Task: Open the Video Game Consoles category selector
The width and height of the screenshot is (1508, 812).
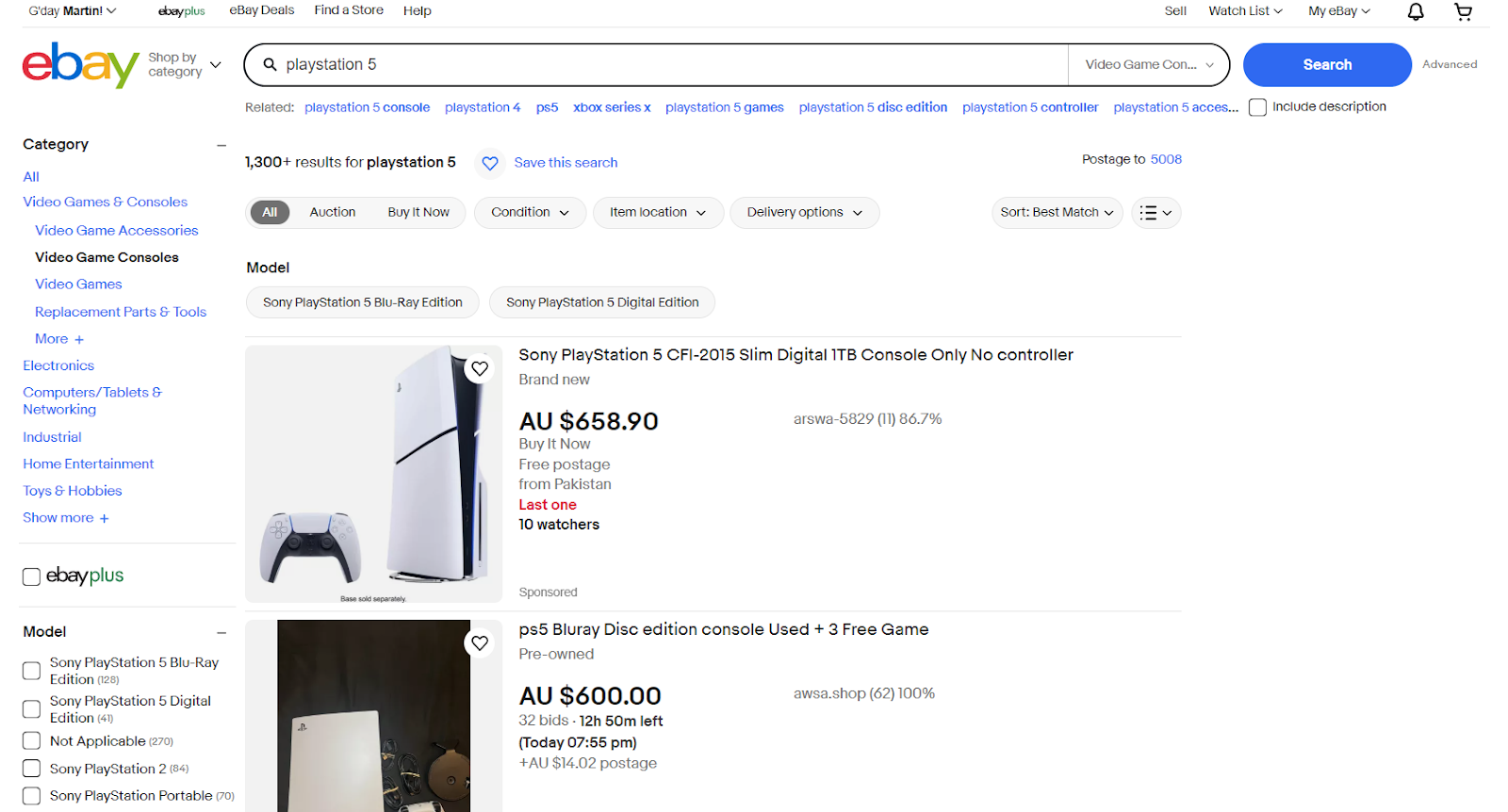Action: coord(1149,64)
